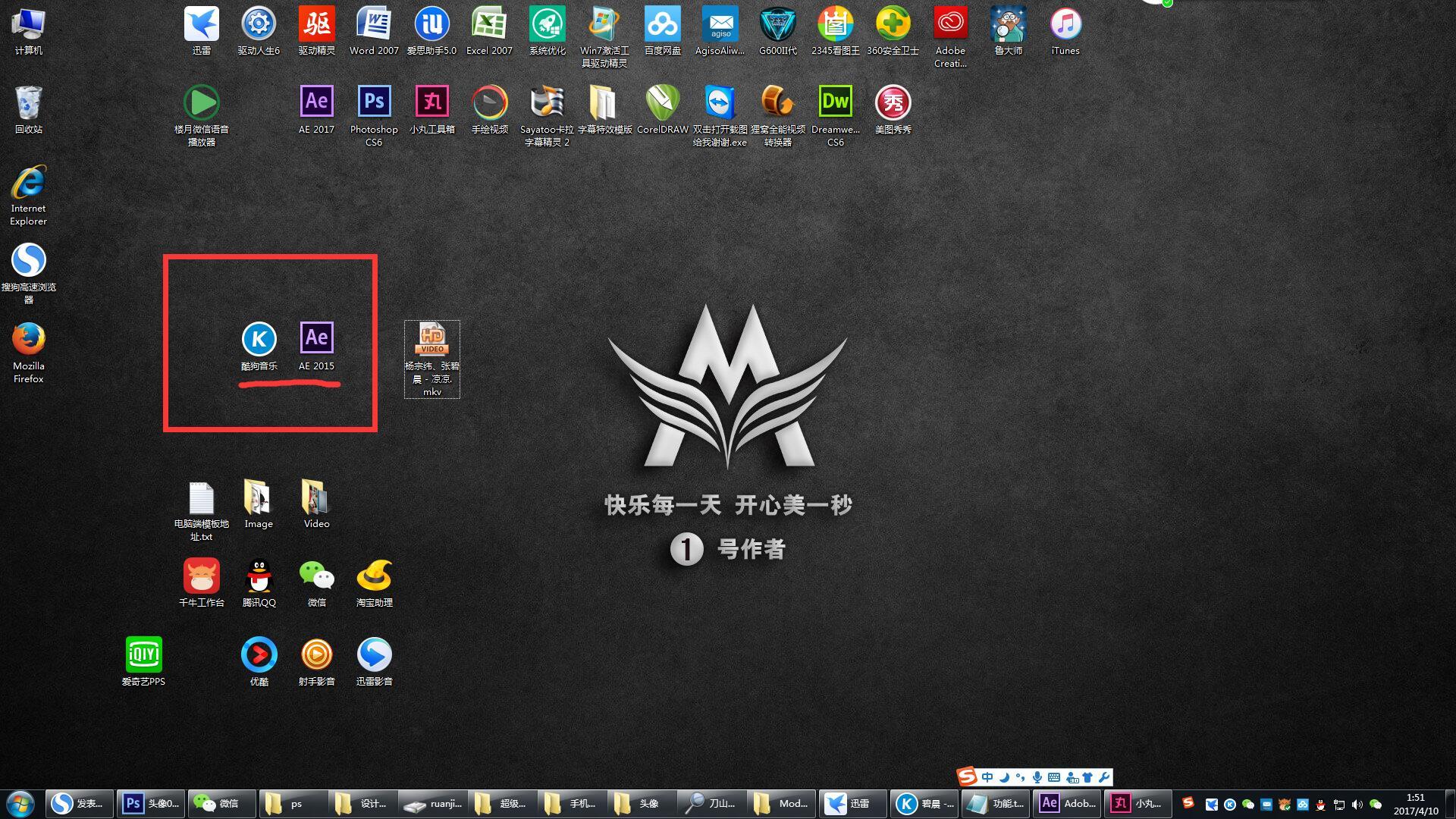The image size is (1456, 819).
Task: Select 双击打开截图给我谢谢.exe icon
Action: point(720,116)
